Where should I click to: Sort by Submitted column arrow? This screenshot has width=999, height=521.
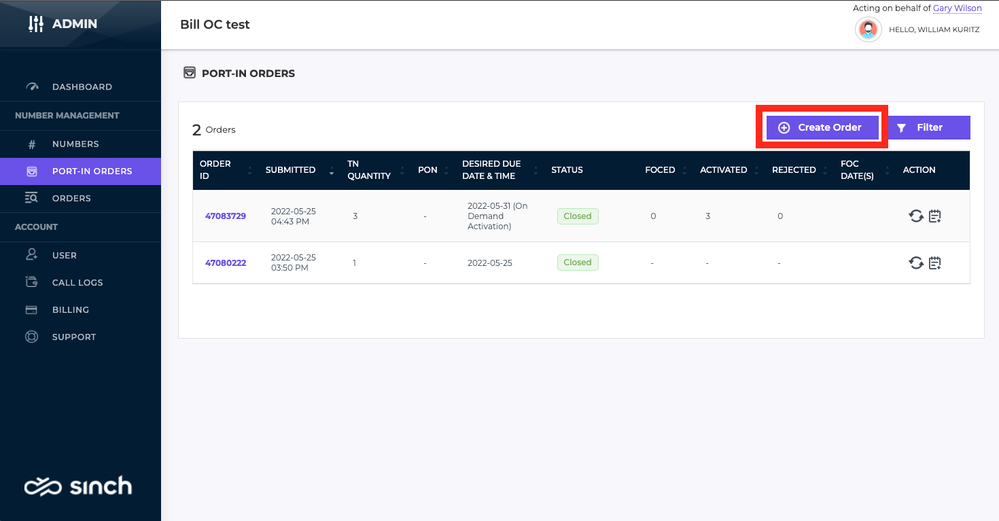(x=331, y=170)
